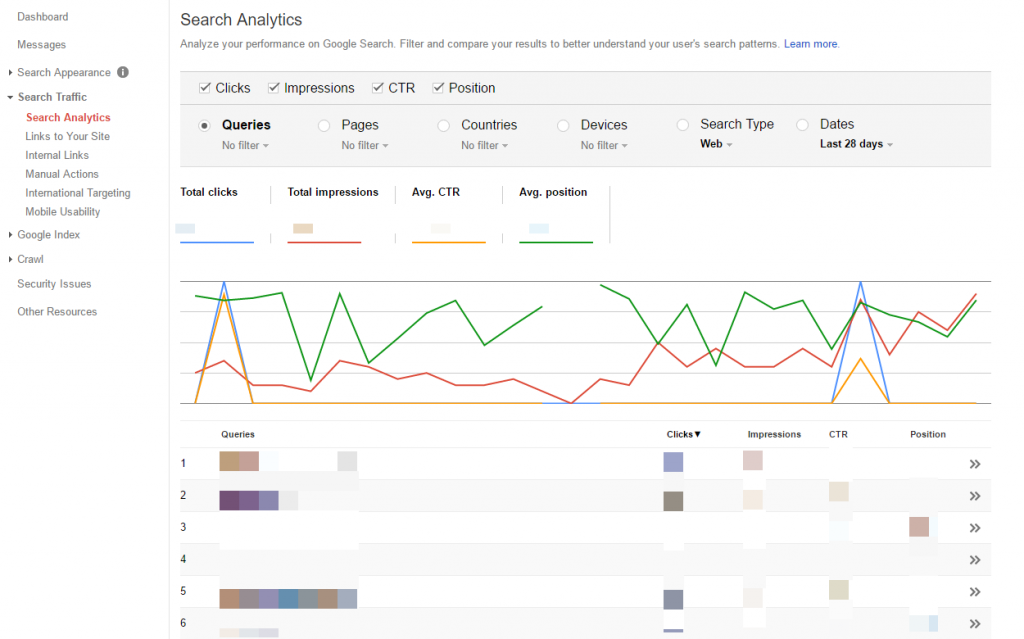Screen dimensions: 1024x639
Task: Navigate to Mobile Usability
Action: [62, 211]
